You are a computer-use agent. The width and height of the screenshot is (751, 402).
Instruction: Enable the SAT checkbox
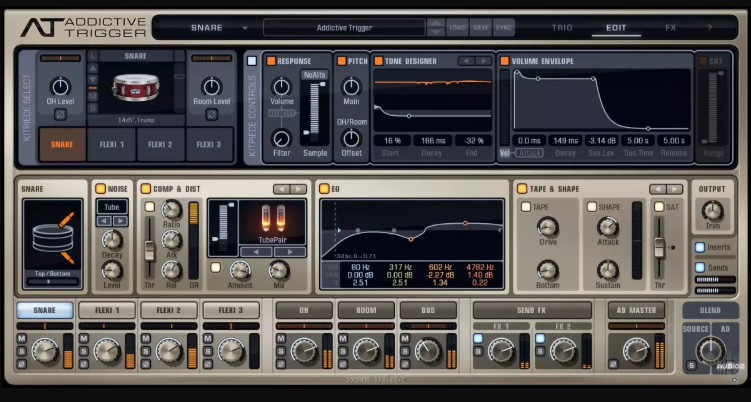click(x=660, y=207)
